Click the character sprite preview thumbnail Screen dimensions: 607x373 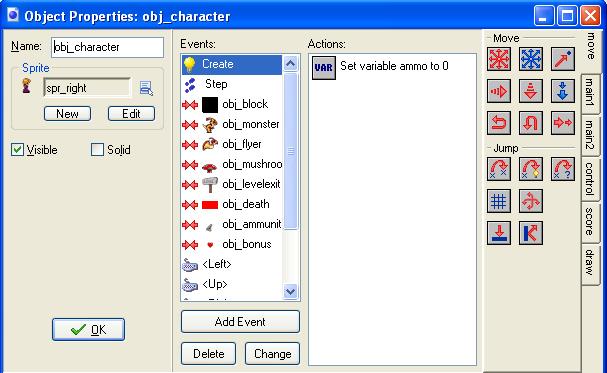click(26, 86)
